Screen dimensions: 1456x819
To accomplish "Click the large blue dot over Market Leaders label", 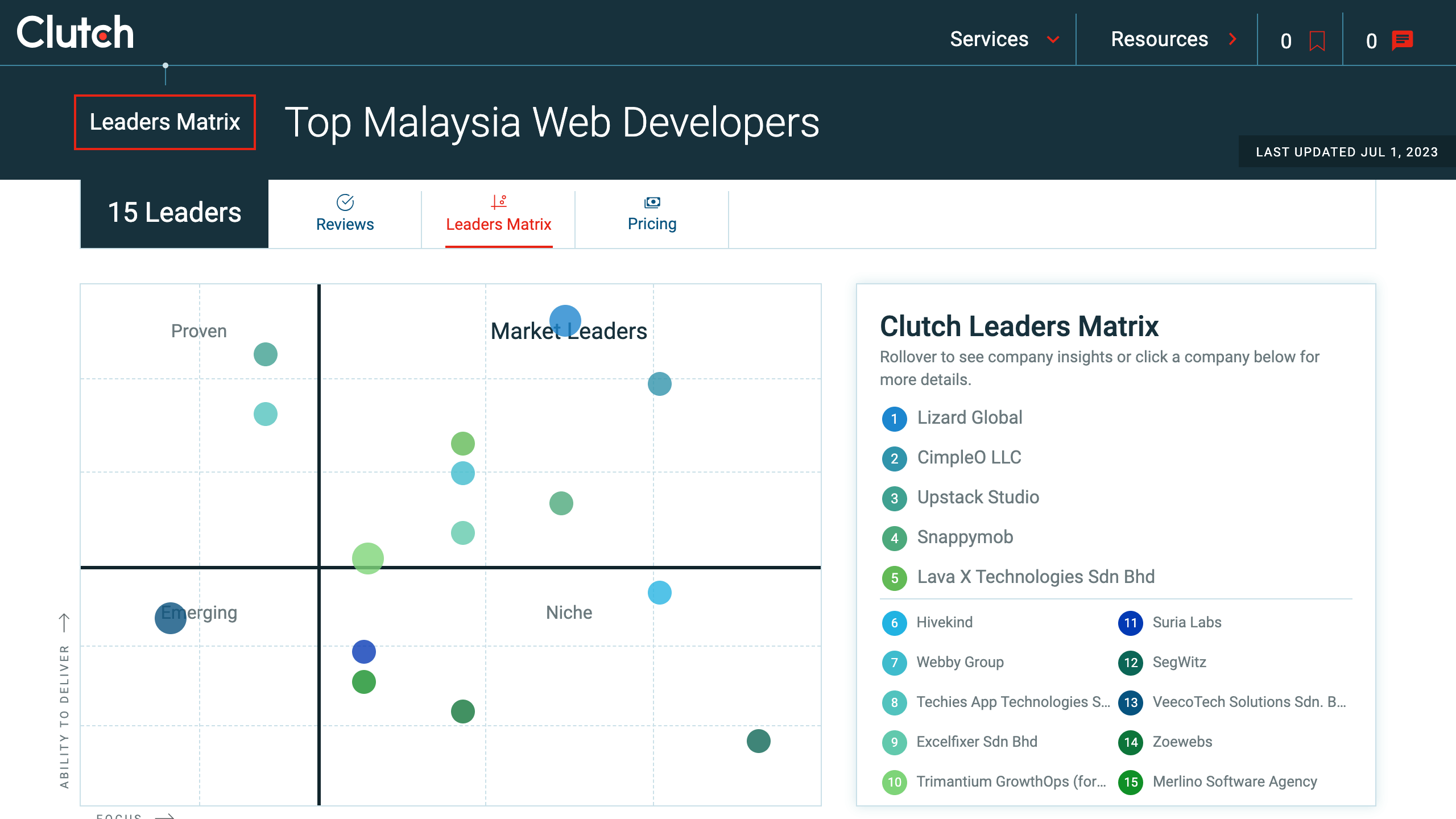I will (x=565, y=321).
